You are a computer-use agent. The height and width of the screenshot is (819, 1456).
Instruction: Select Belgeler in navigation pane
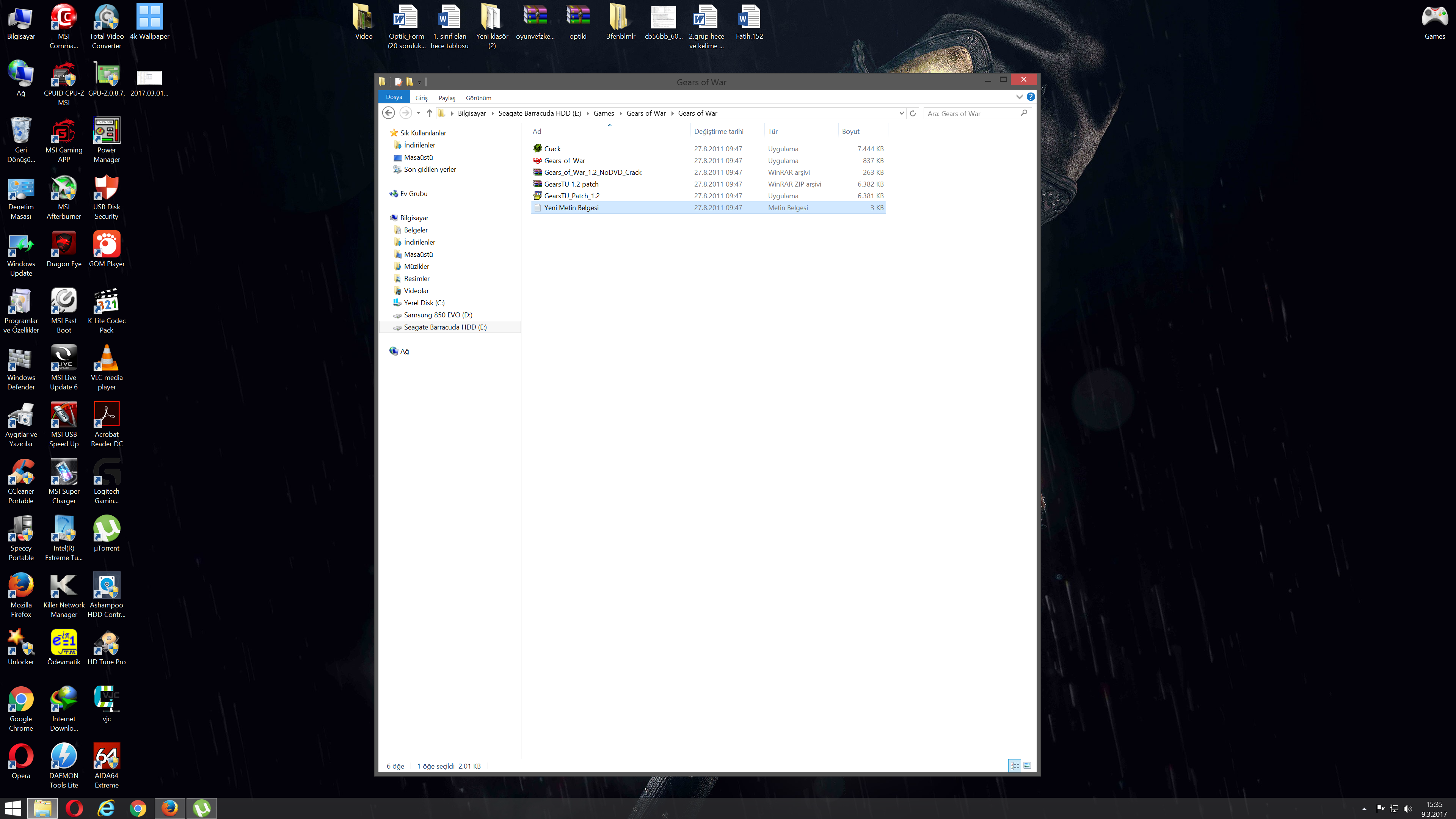pyautogui.click(x=416, y=230)
